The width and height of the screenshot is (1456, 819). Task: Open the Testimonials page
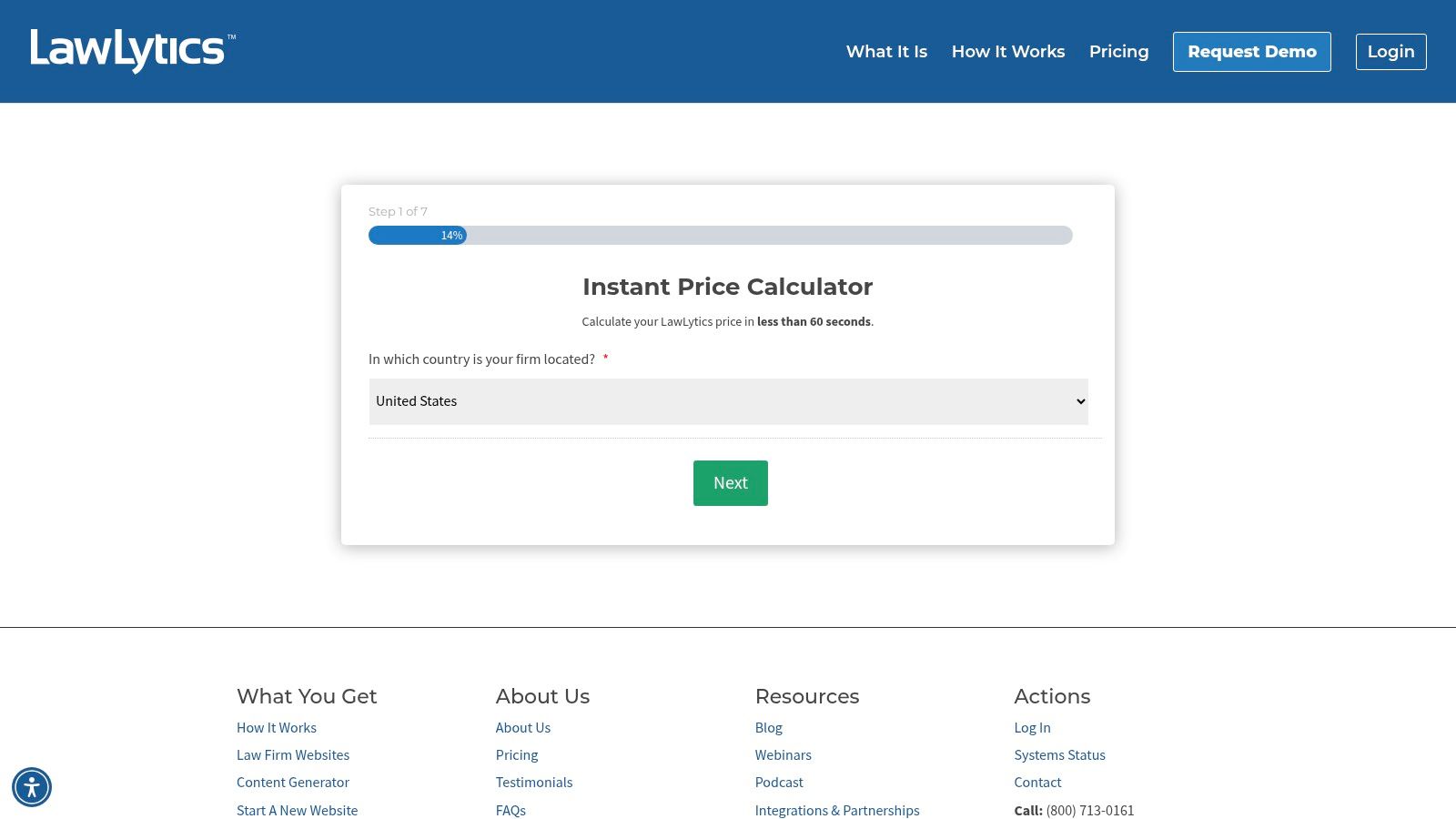pos(534,782)
